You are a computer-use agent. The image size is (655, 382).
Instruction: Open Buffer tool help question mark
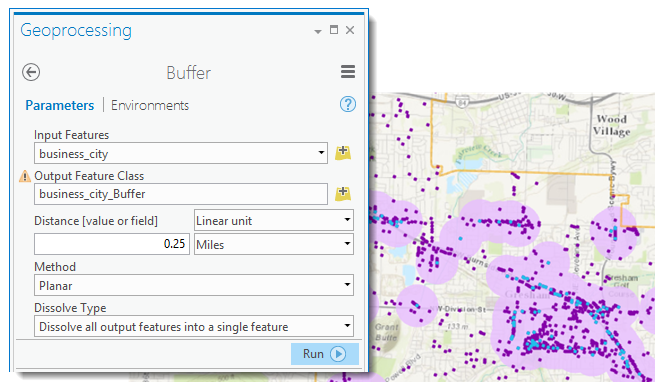click(348, 104)
